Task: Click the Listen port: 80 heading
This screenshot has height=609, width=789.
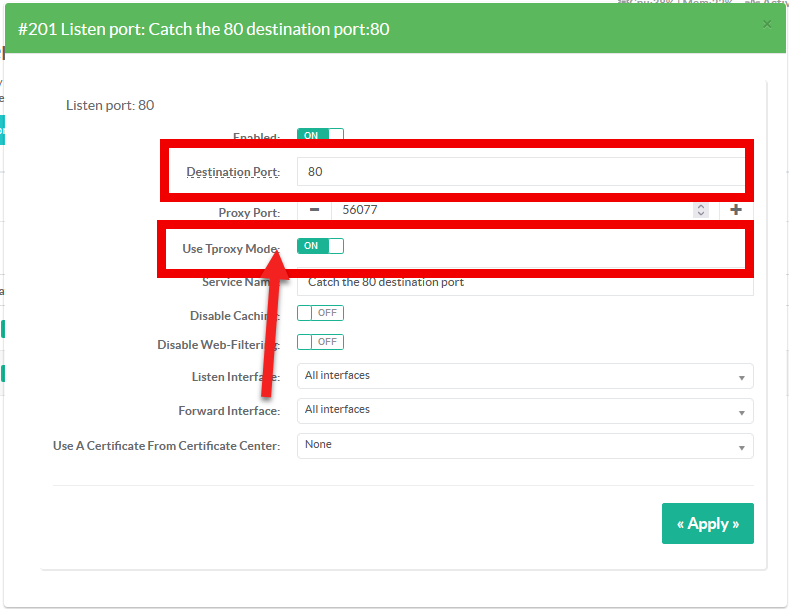Action: (x=110, y=105)
